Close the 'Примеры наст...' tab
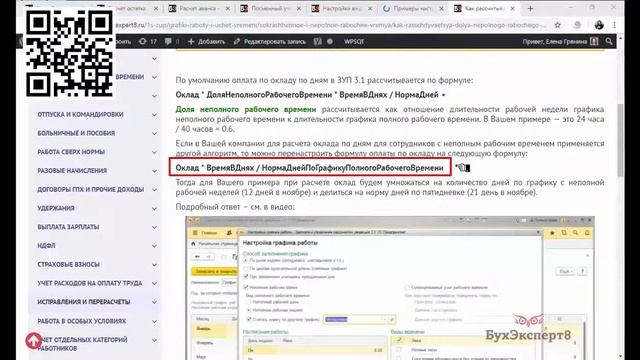 (x=441, y=9)
